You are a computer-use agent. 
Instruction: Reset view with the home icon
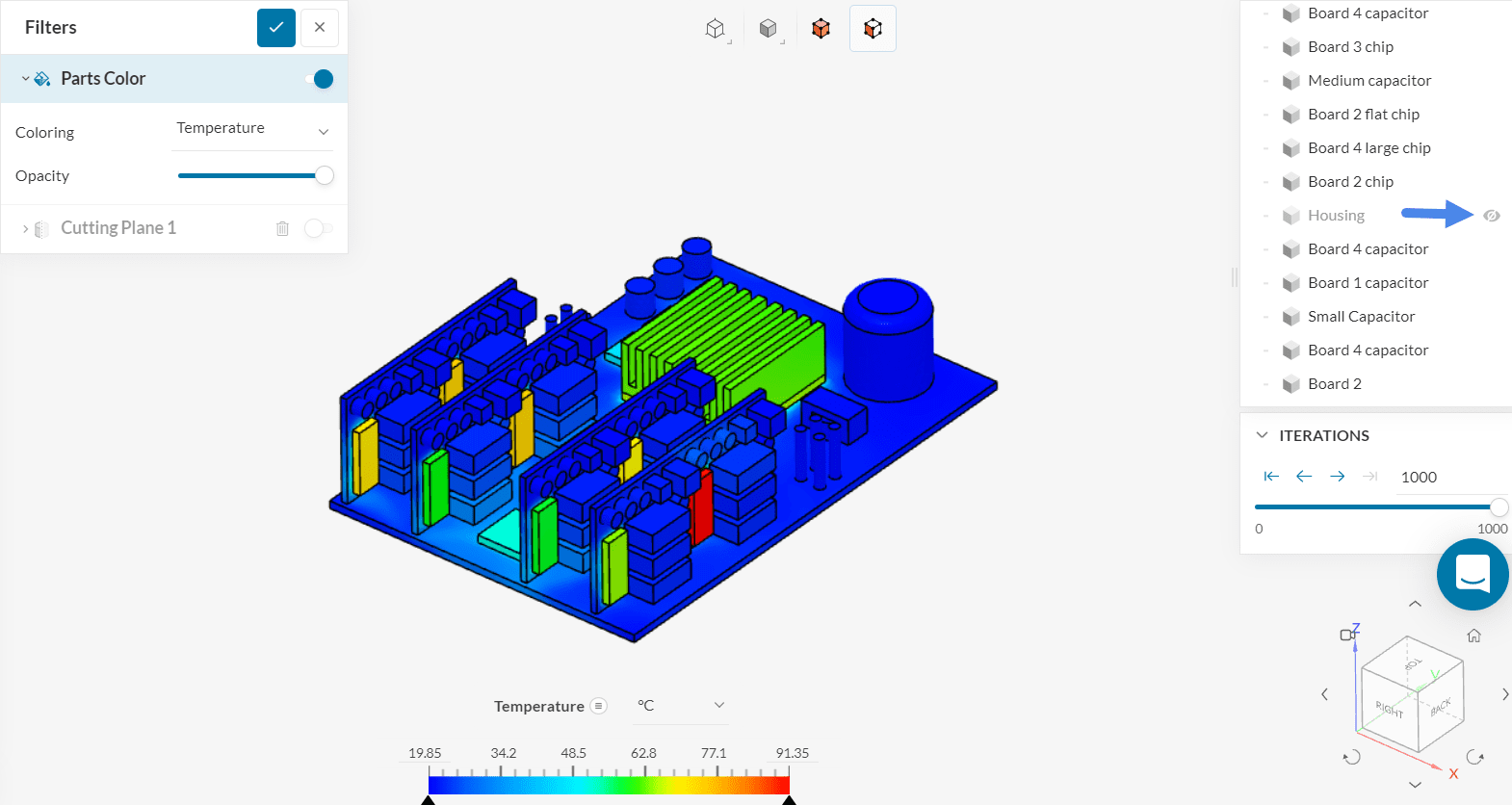click(x=1473, y=636)
